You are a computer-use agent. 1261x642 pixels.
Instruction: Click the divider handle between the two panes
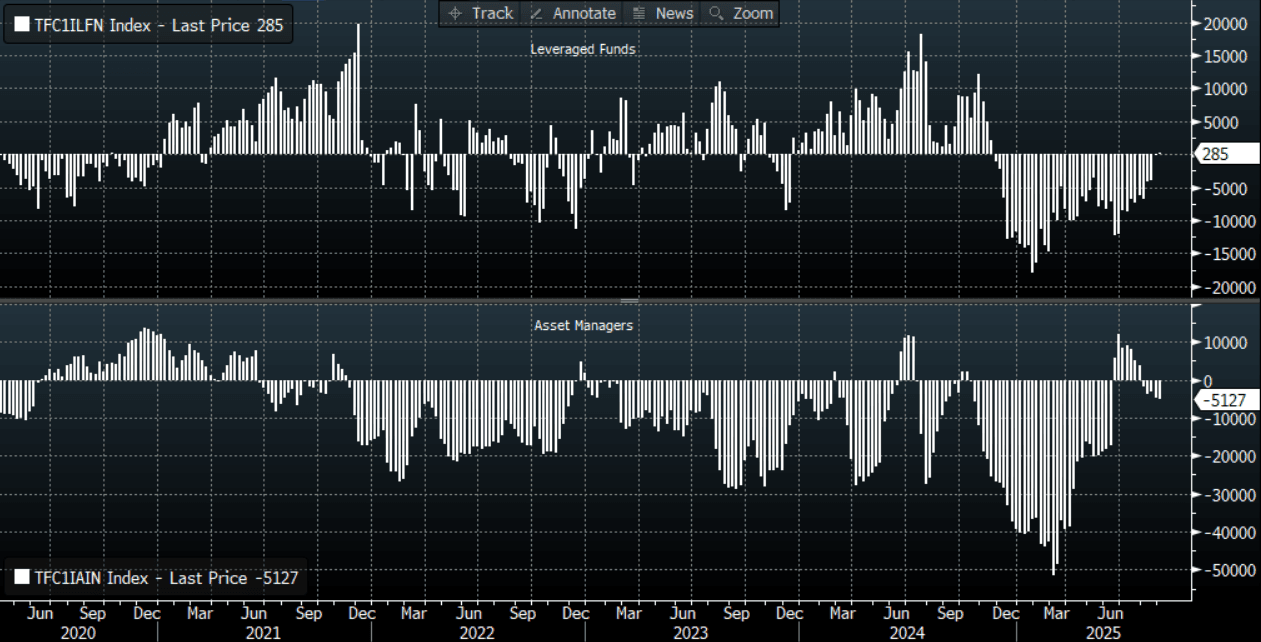tap(630, 300)
